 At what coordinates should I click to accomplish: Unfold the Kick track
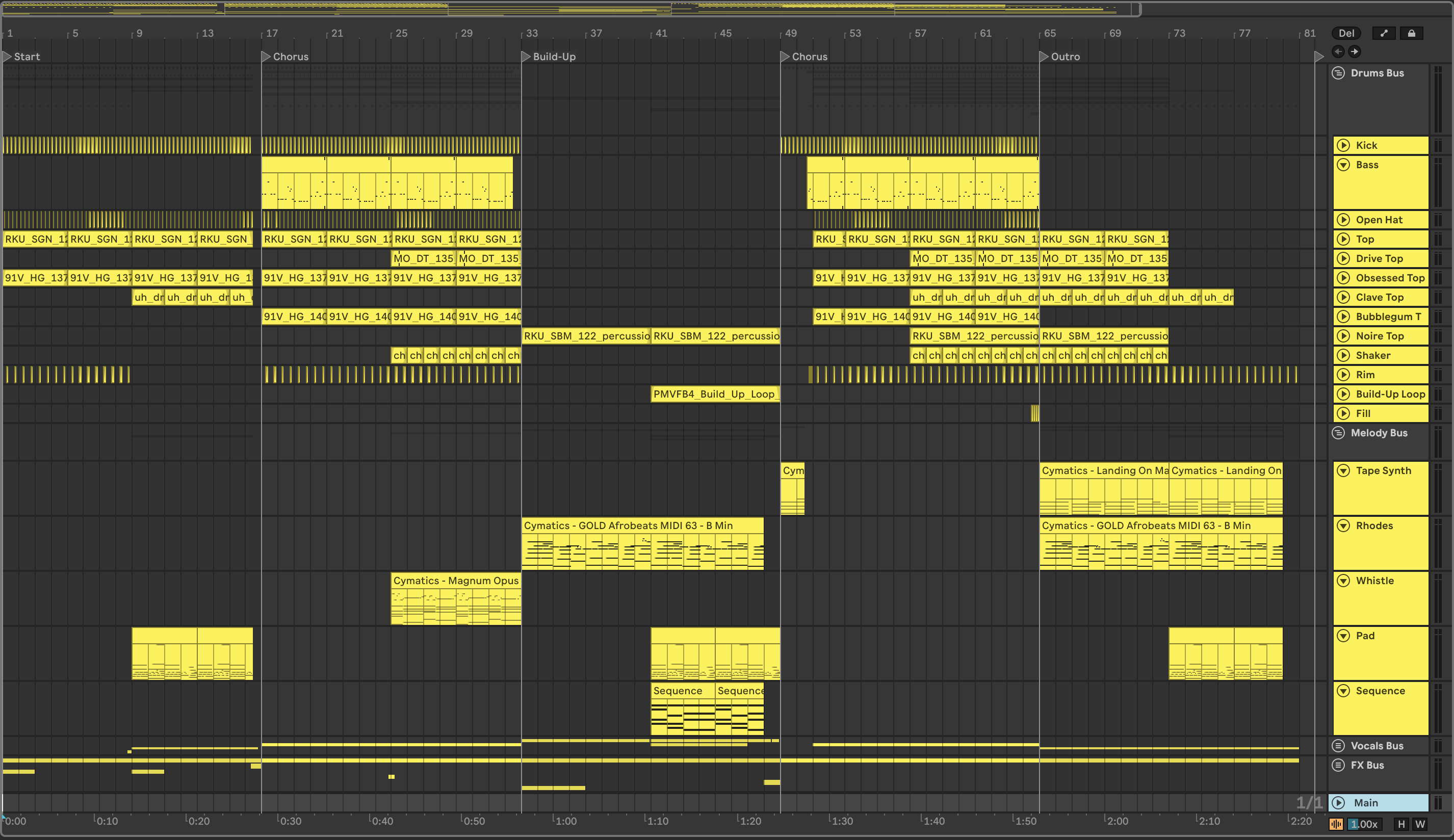(1343, 145)
